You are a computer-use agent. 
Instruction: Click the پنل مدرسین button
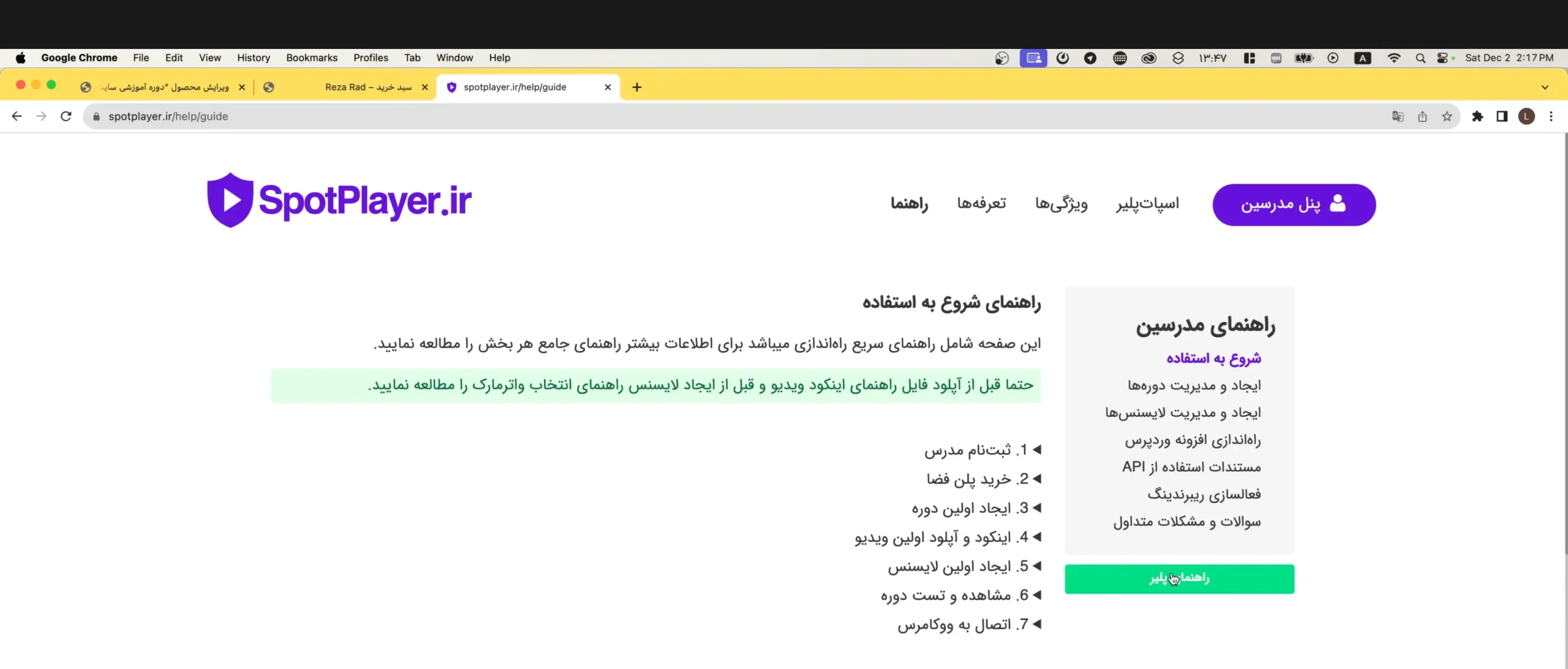1295,204
